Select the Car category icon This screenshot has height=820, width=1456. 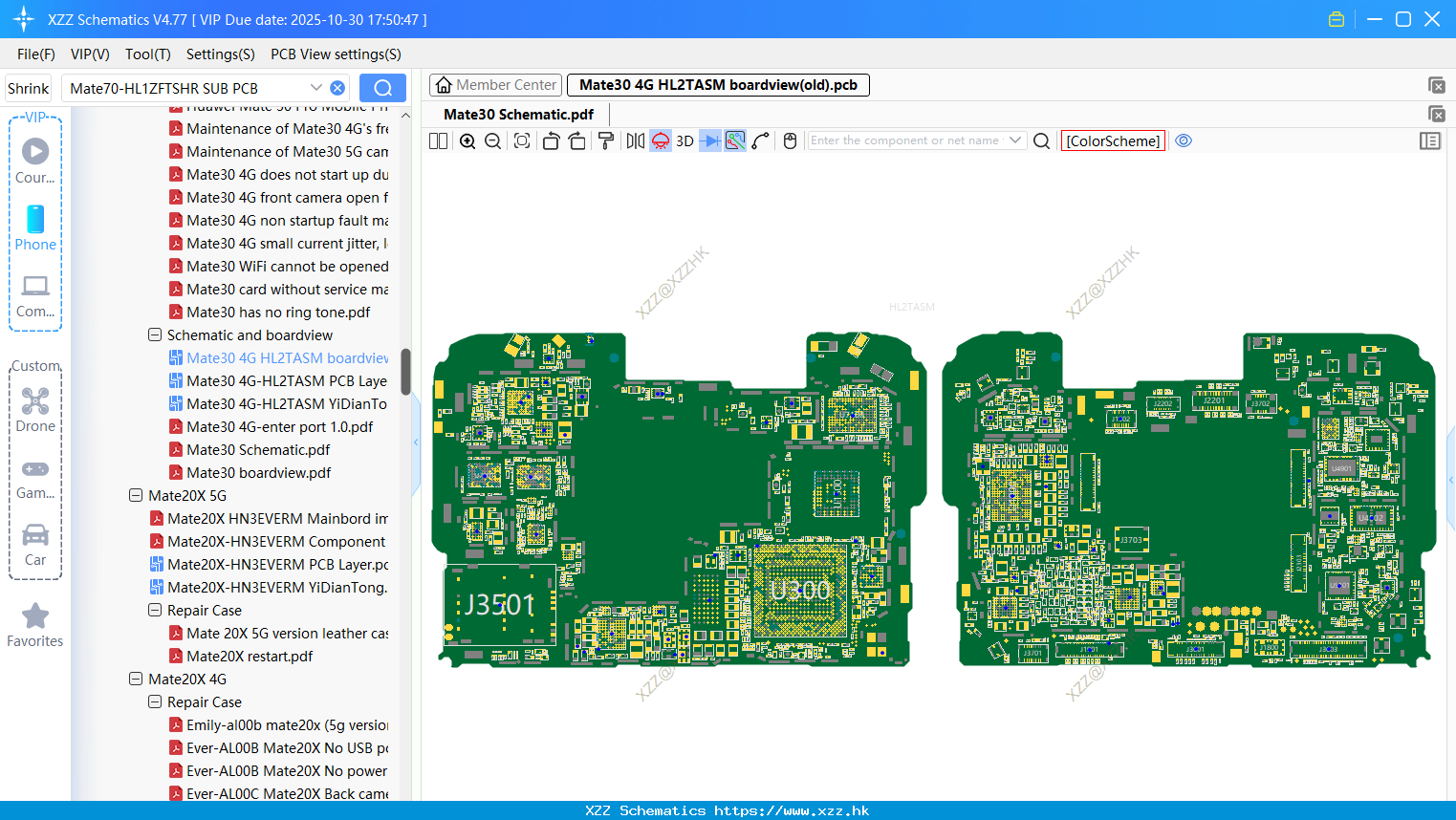coord(35,545)
